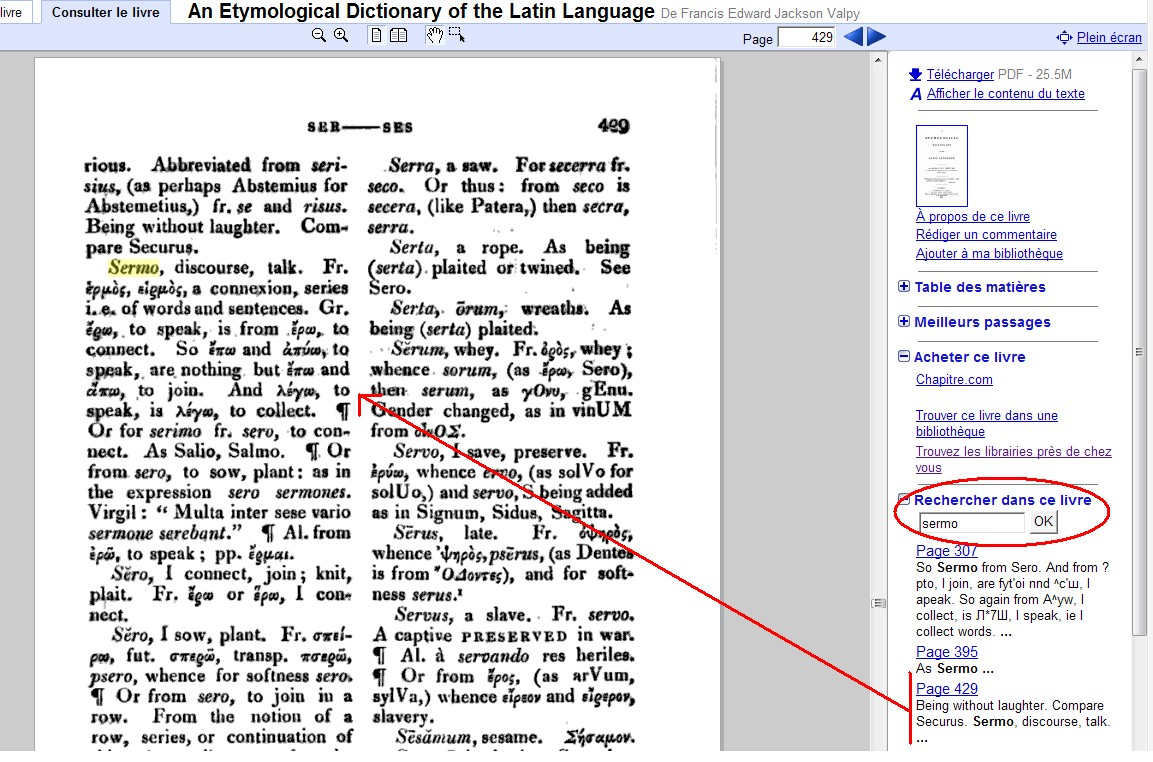Image resolution: width=1153 pixels, height=762 pixels.
Task: Click the OK search button
Action: point(1043,522)
